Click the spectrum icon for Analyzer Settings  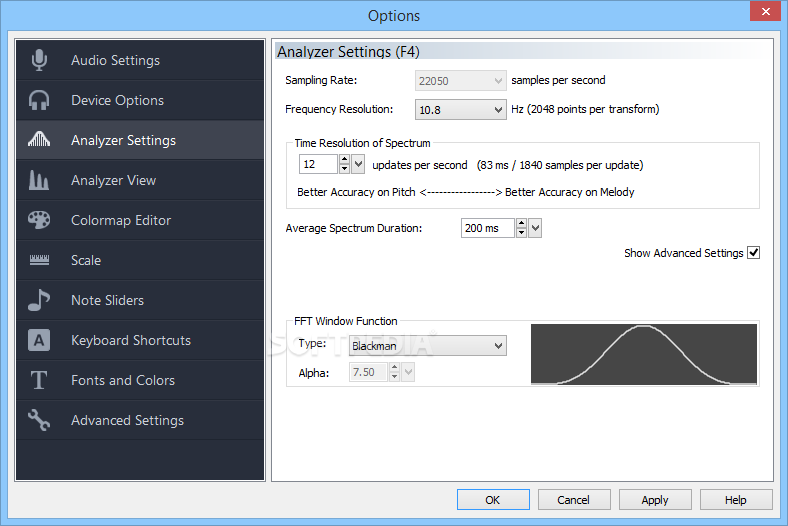(39, 139)
